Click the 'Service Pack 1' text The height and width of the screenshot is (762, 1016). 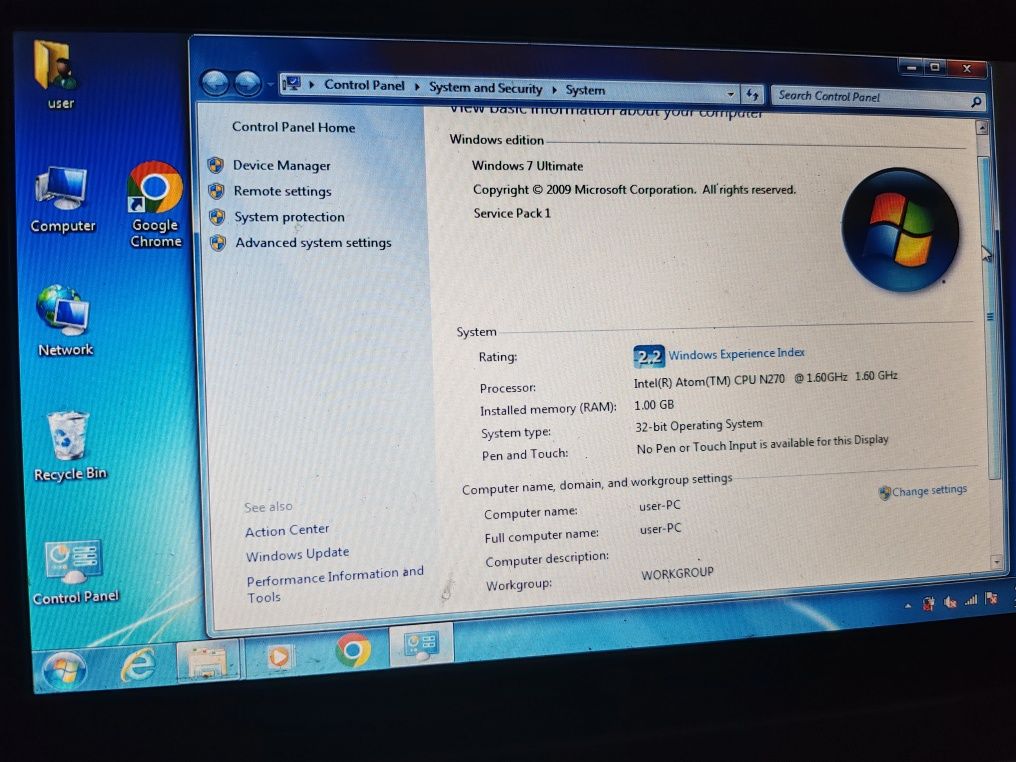click(x=512, y=213)
